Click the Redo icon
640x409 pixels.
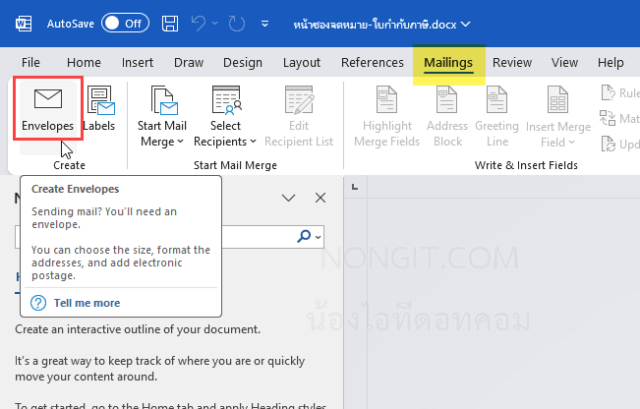(x=236, y=24)
